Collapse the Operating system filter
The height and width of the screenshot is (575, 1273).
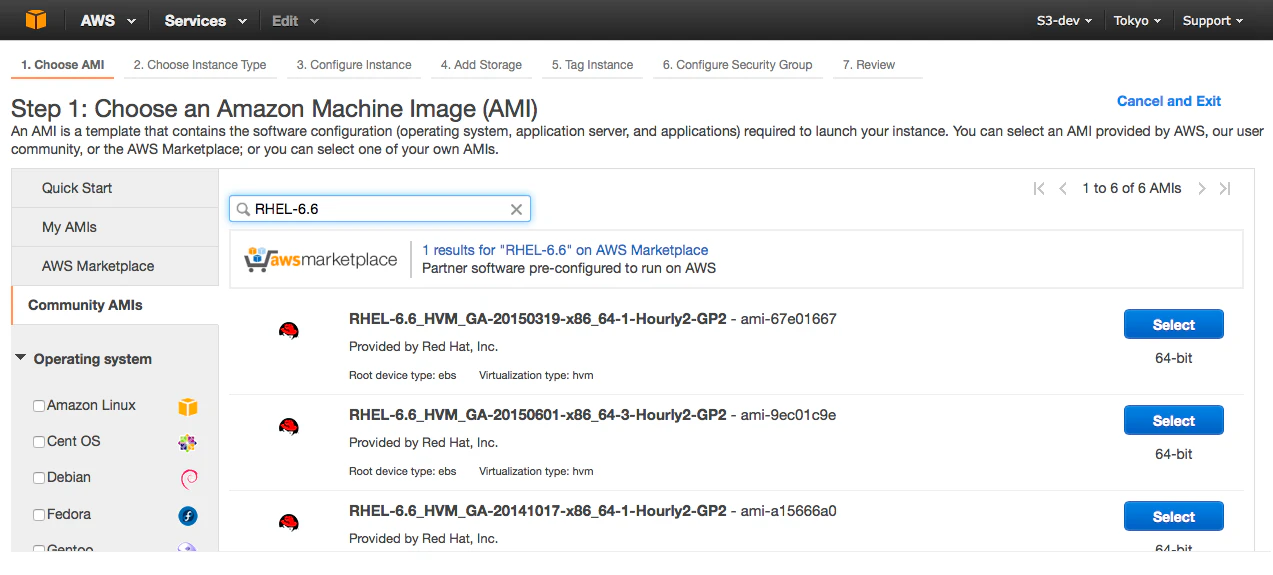click(x=21, y=358)
